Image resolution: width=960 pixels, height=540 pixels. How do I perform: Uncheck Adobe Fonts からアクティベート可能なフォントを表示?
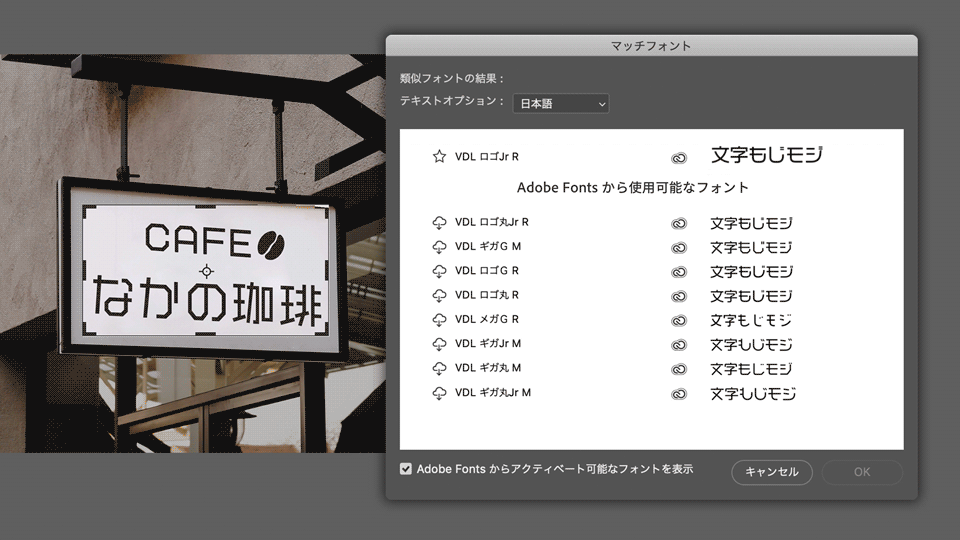(405, 469)
